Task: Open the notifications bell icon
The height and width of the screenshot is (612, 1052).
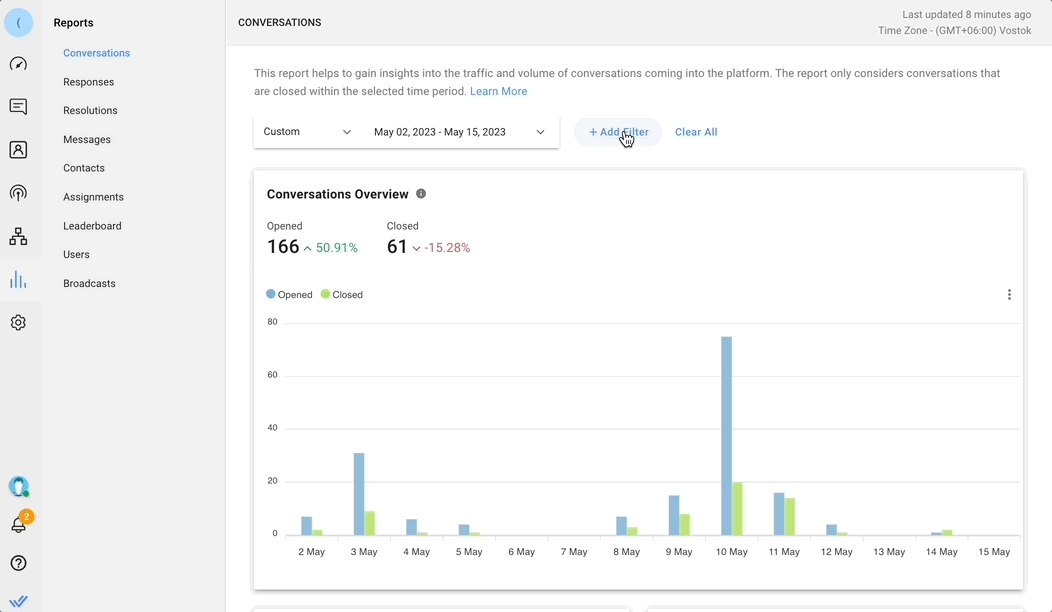Action: [18, 524]
